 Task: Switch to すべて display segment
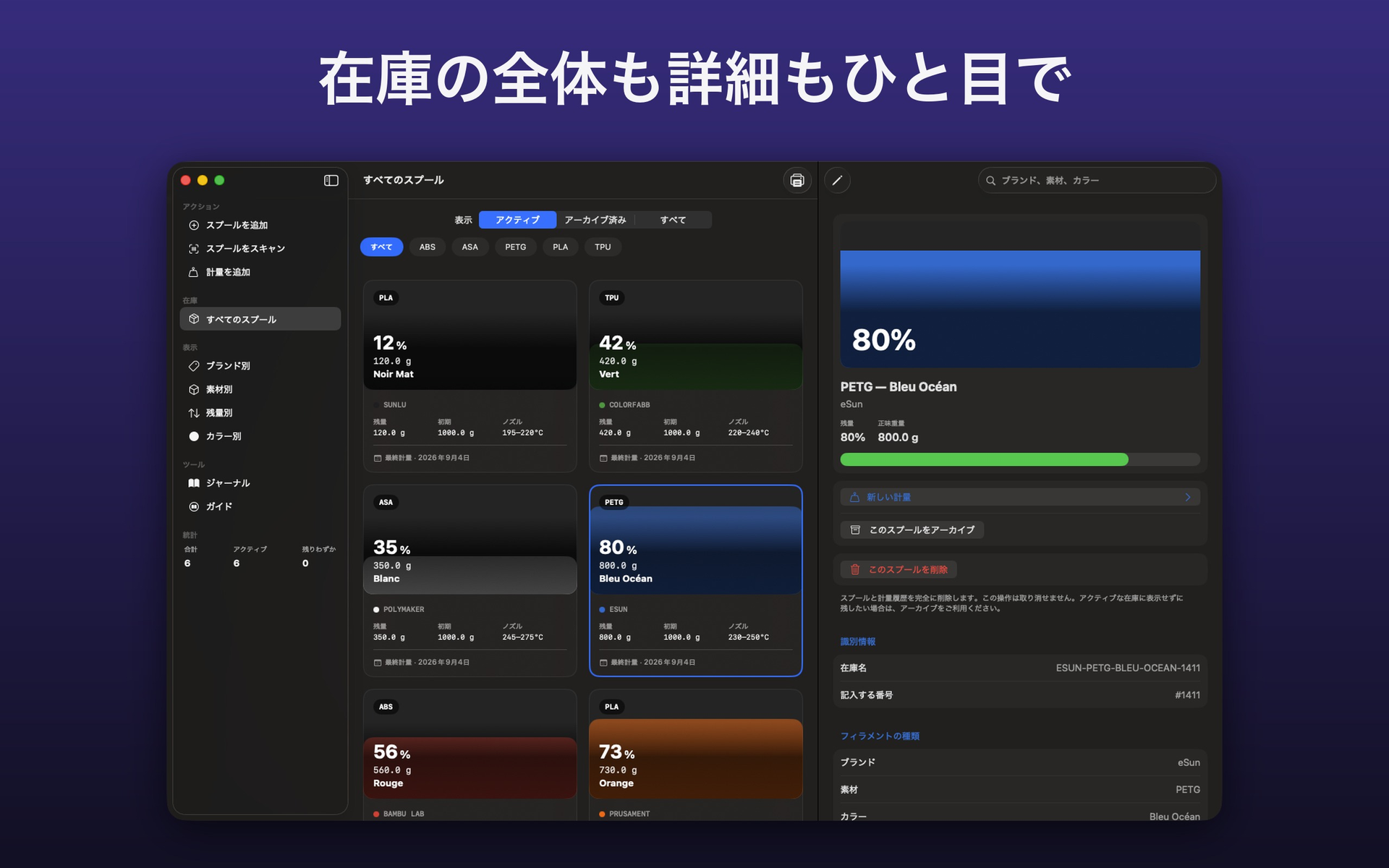[x=673, y=220]
